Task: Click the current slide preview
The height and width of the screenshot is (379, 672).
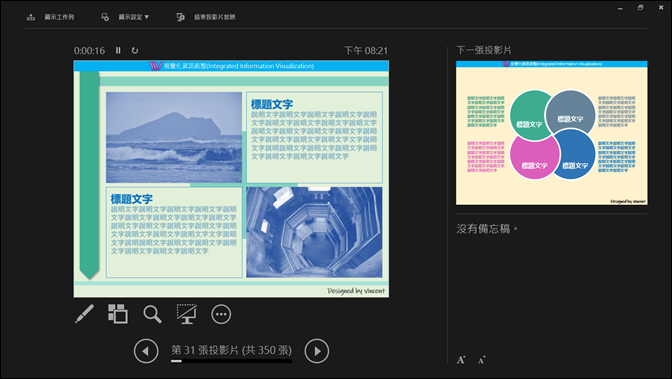Action: 231,179
